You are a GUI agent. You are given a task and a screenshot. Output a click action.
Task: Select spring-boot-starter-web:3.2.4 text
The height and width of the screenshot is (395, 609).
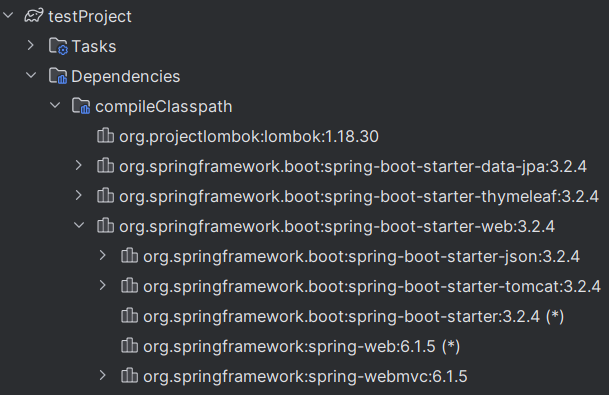pos(439,226)
